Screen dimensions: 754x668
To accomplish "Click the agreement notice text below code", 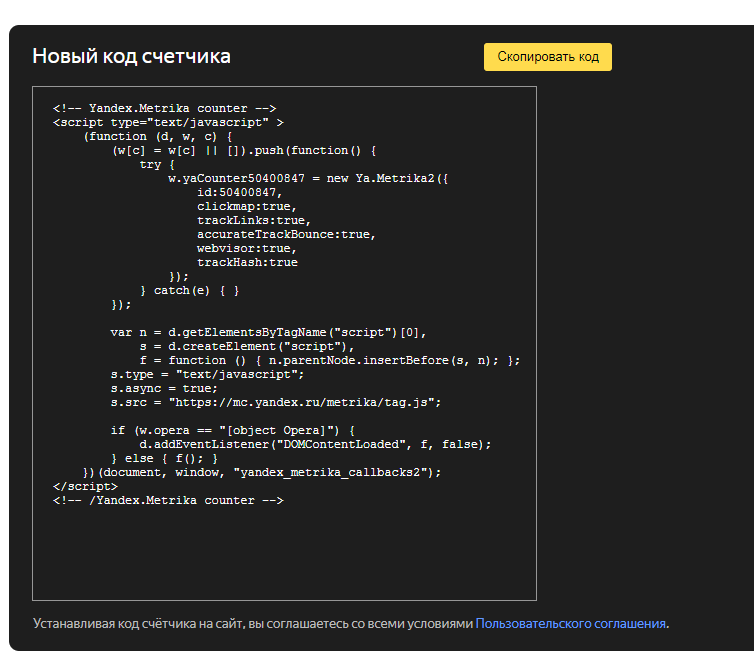I will tap(351, 623).
